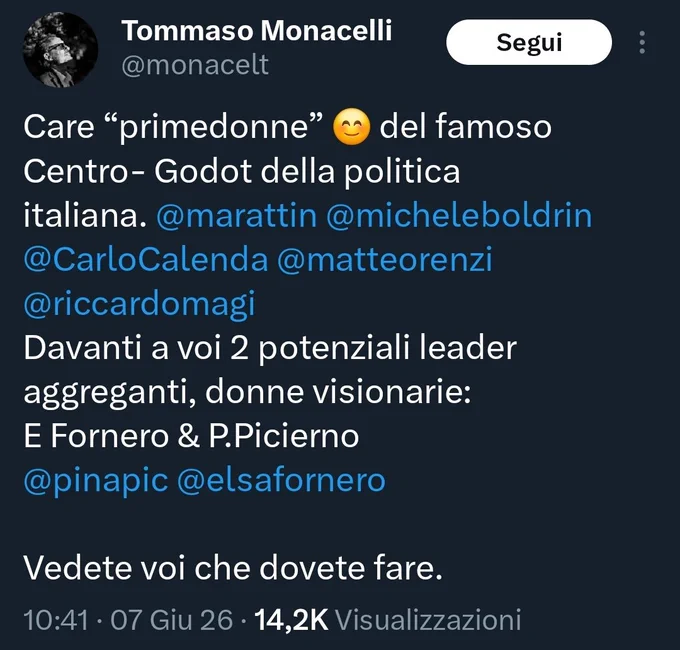Open the @matteorenzi mention
The height and width of the screenshot is (650, 680).
tap(385, 260)
